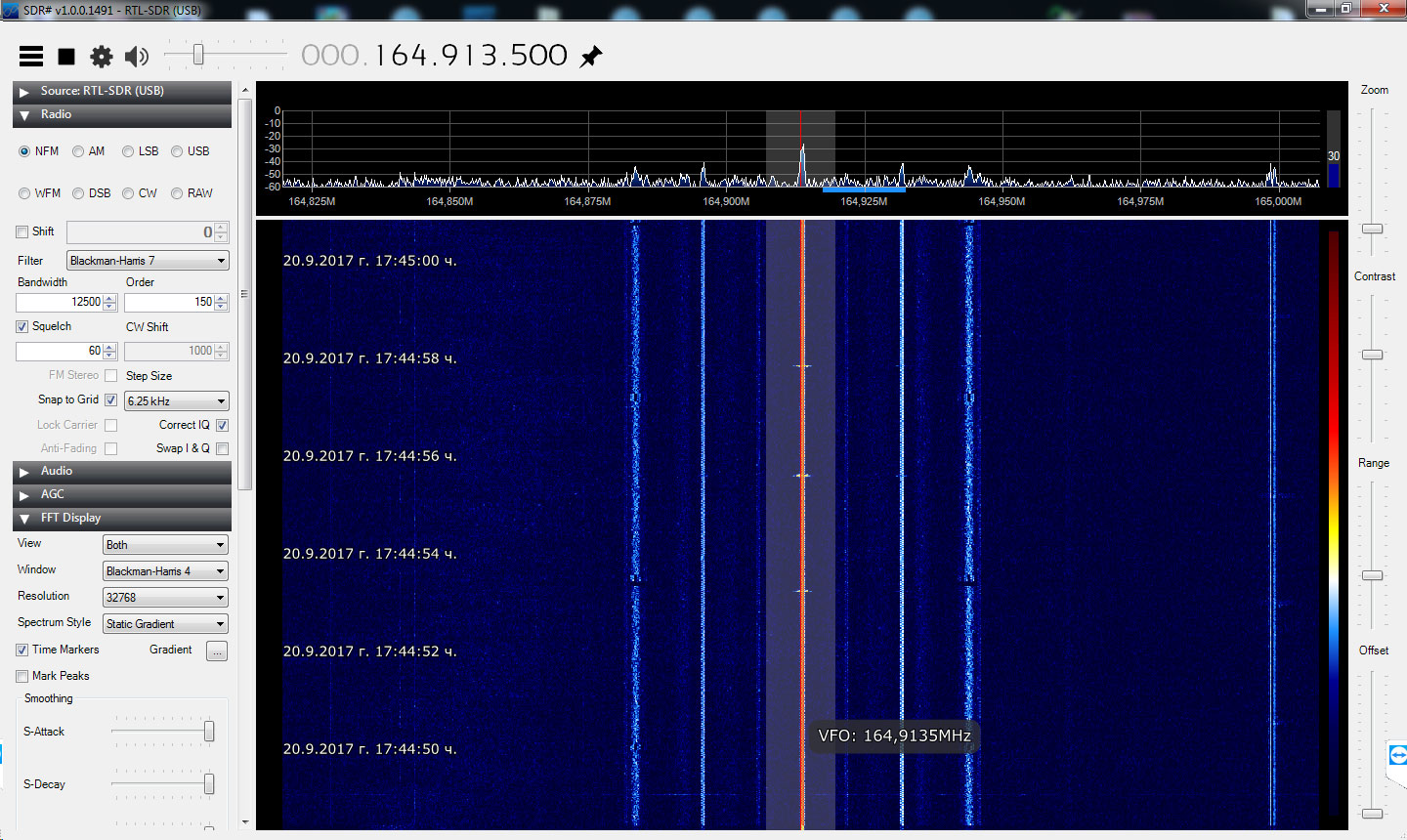Click the frequency display 164.913.500
The width and height of the screenshot is (1407, 840).
pyautogui.click(x=434, y=56)
